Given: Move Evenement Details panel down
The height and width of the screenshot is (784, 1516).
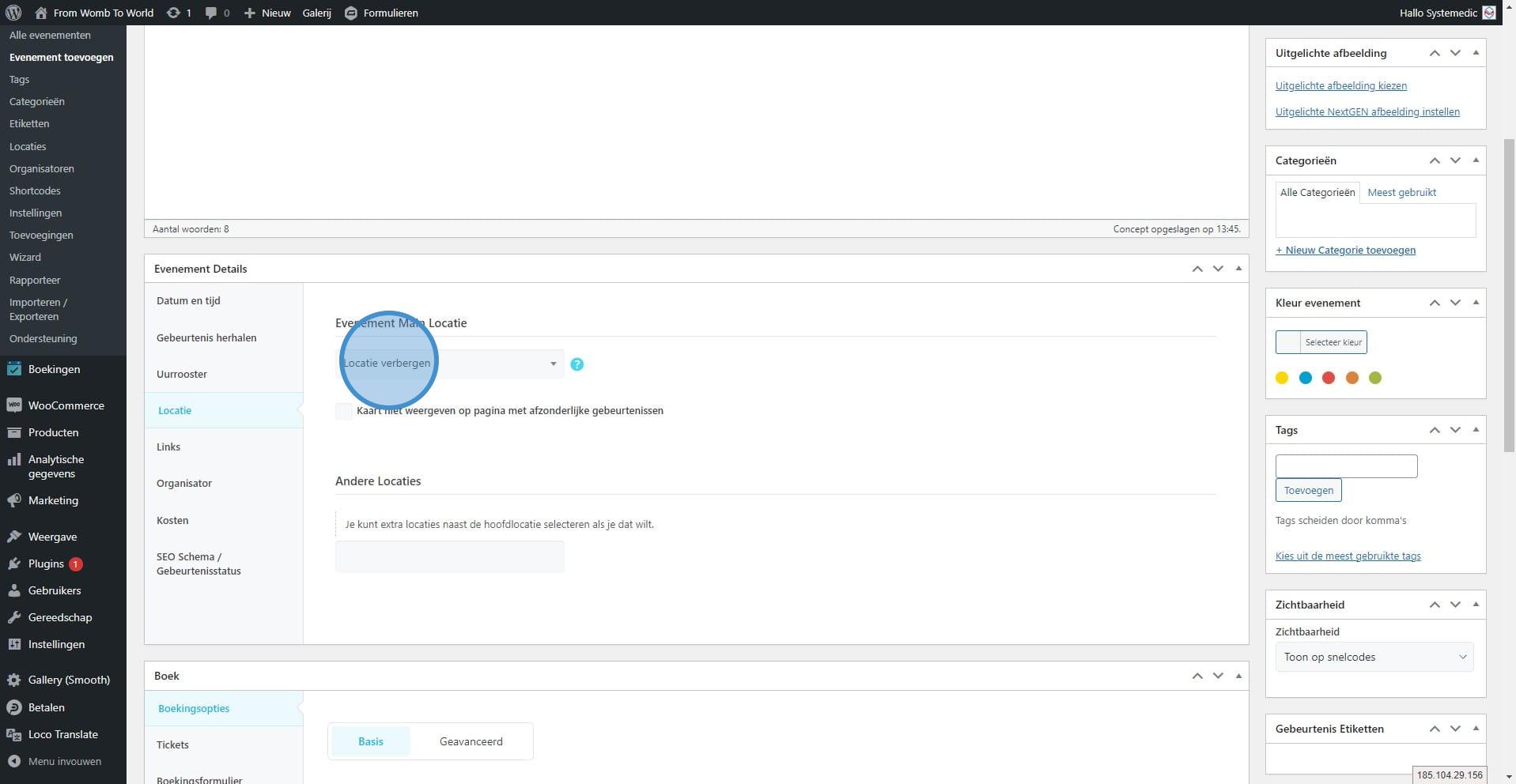Looking at the screenshot, I should click(1218, 269).
